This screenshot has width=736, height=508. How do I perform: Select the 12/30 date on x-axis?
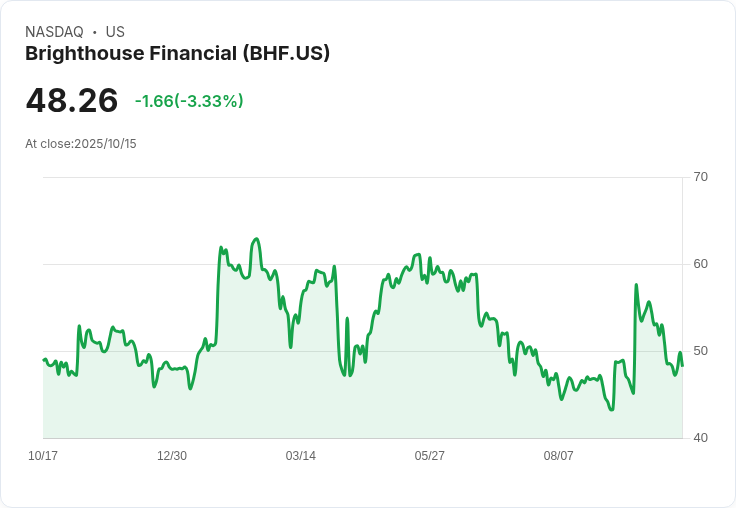[172, 456]
